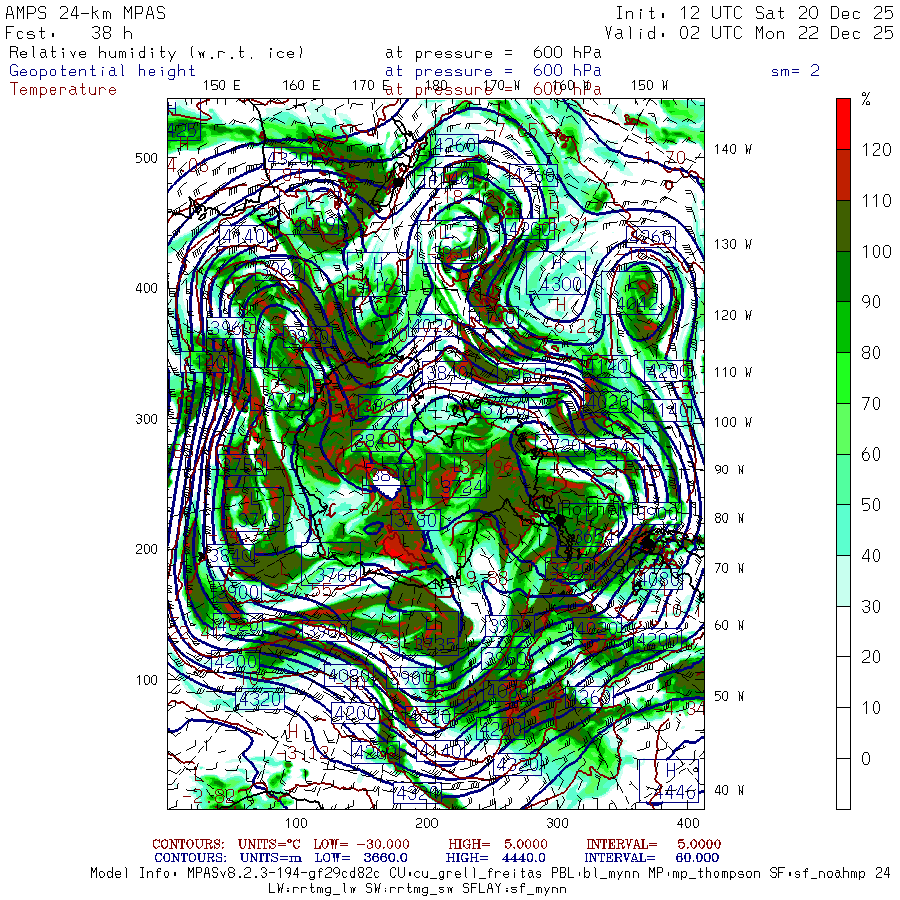Click the left axis tick label '500'

click(146, 158)
